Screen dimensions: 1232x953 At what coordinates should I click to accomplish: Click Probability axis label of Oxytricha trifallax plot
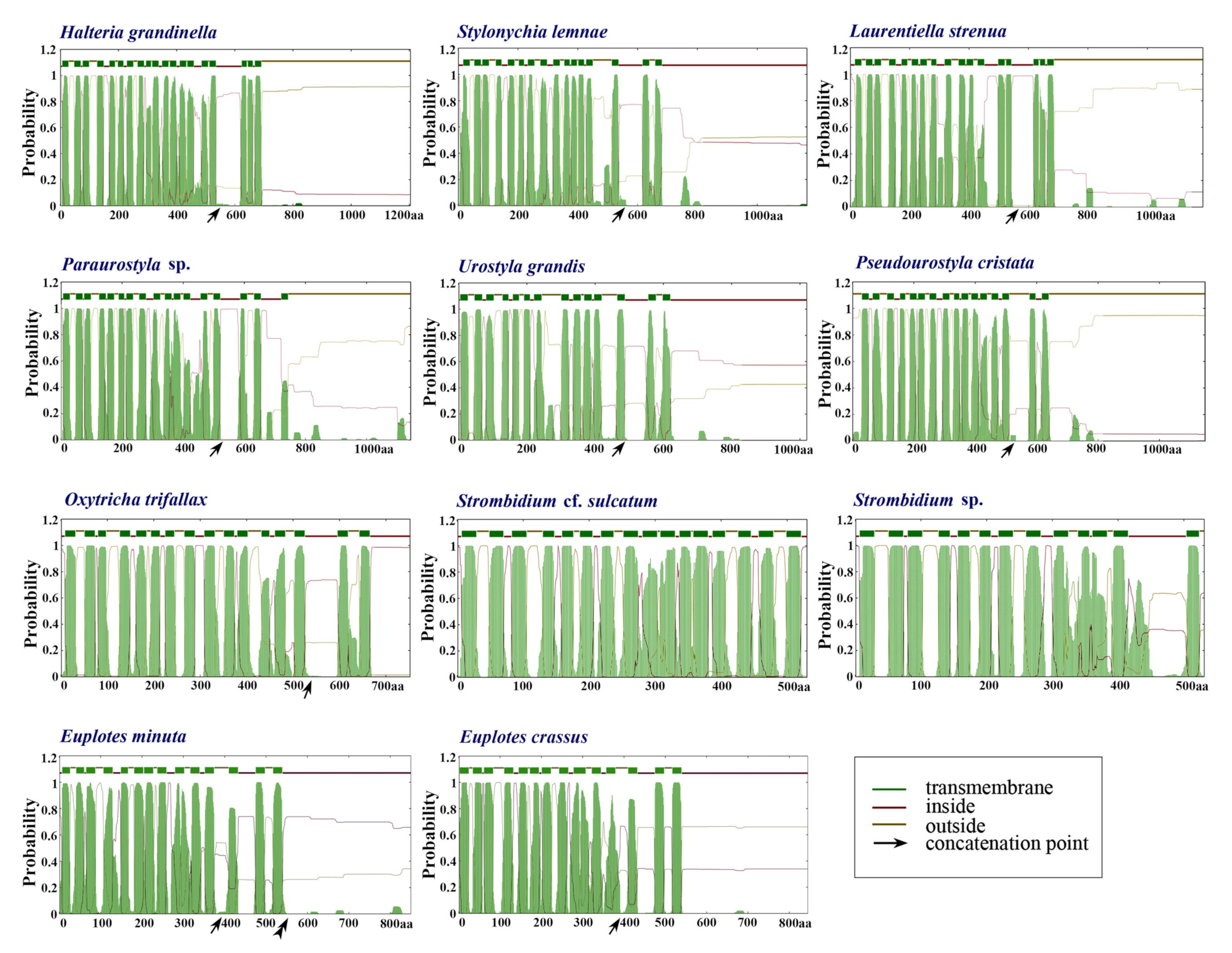tap(31, 603)
